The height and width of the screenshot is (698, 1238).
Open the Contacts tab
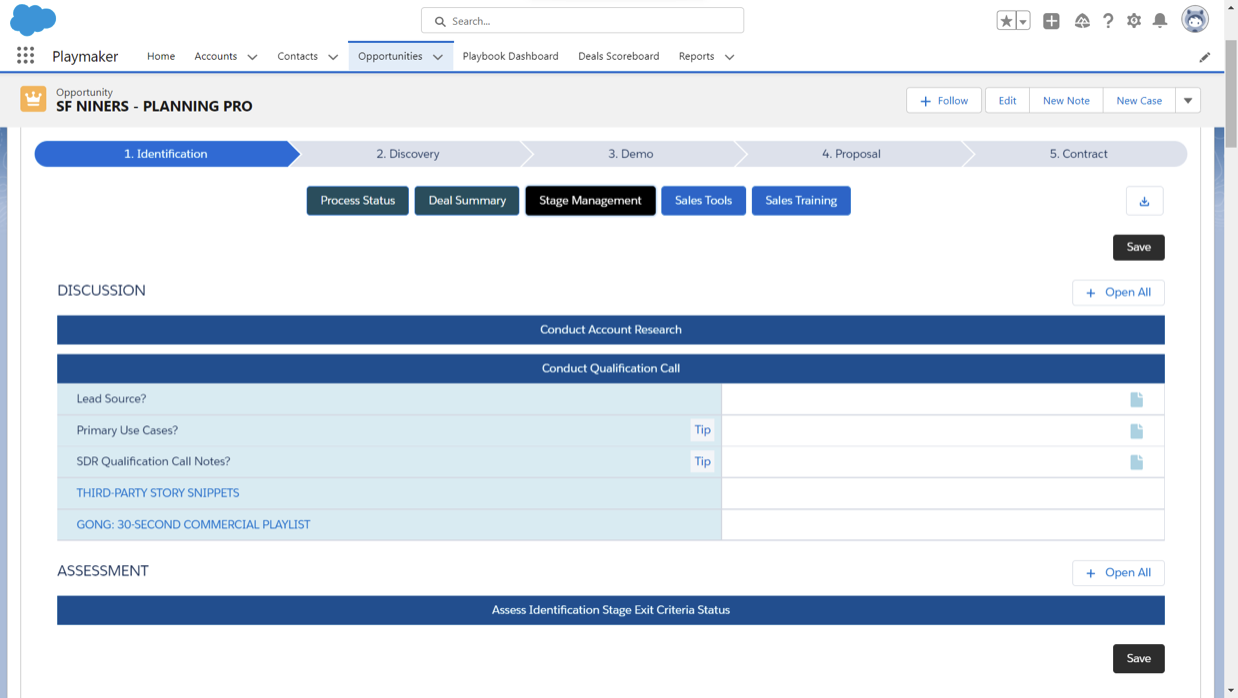(x=298, y=56)
